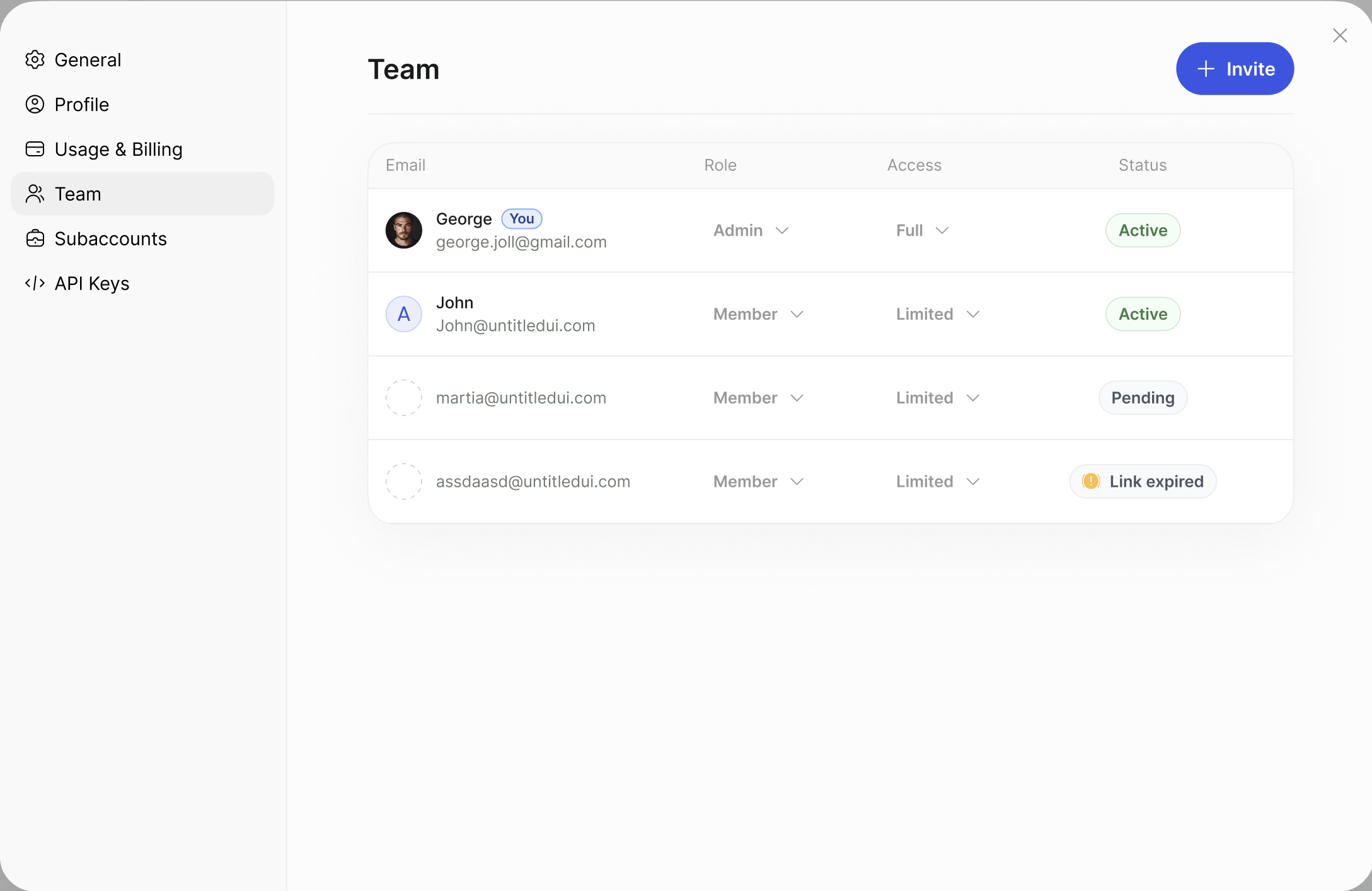This screenshot has height=891, width=1372.
Task: Go to General settings section
Action: (x=142, y=60)
